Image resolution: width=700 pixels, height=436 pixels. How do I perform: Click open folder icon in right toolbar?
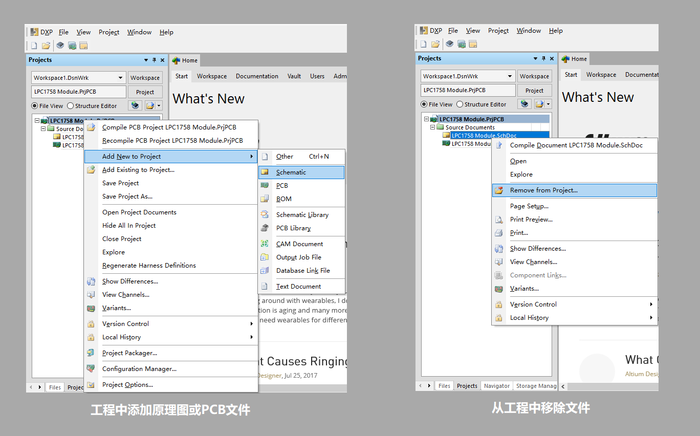point(435,44)
